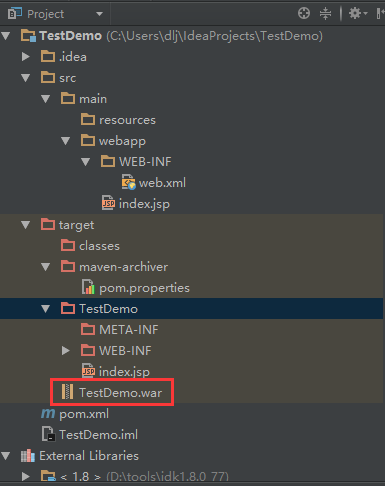
Task: Open the Project view dropdown arrow
Action: coord(99,14)
